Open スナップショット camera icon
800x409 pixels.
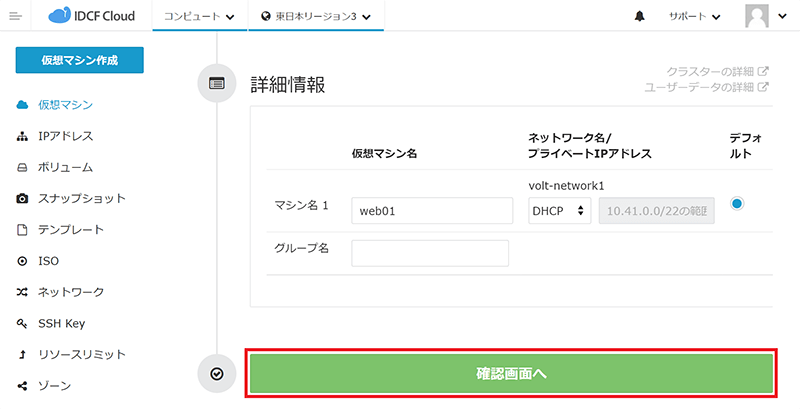(x=22, y=199)
